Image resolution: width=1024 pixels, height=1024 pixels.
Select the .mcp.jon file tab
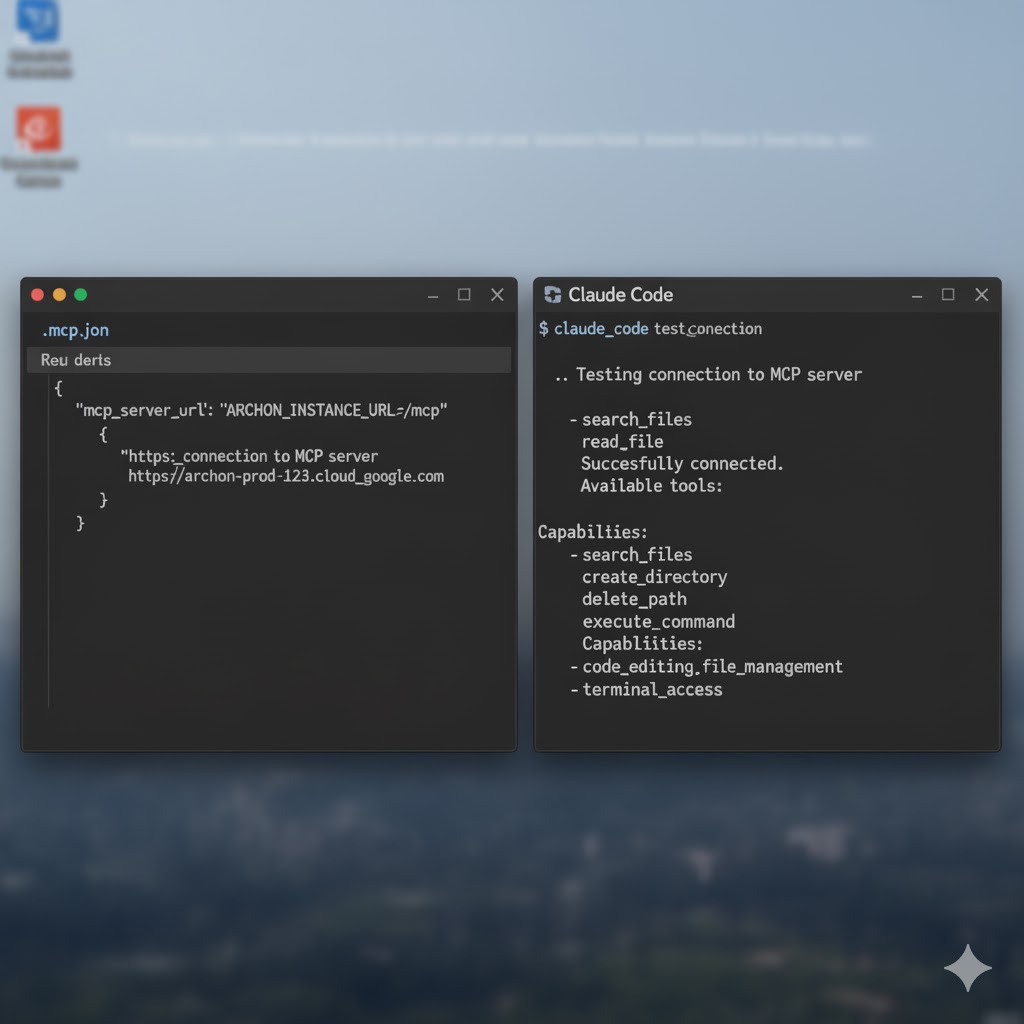click(x=76, y=330)
